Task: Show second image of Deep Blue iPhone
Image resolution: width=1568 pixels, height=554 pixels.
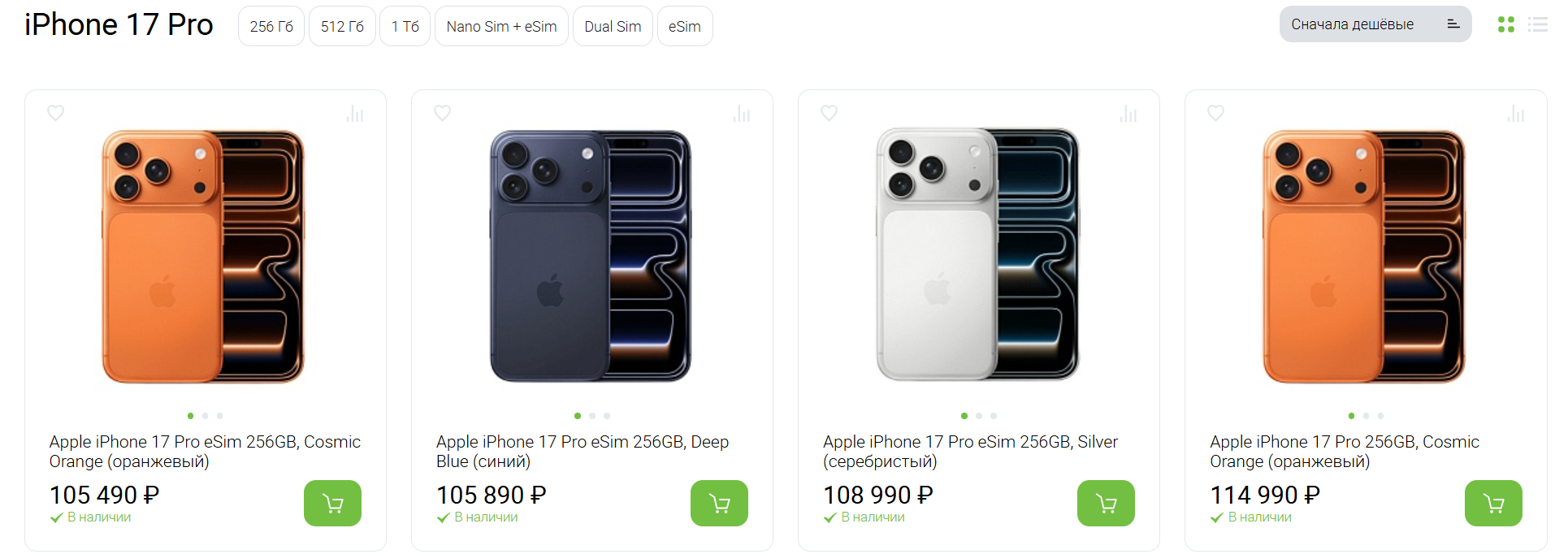Action: [592, 416]
